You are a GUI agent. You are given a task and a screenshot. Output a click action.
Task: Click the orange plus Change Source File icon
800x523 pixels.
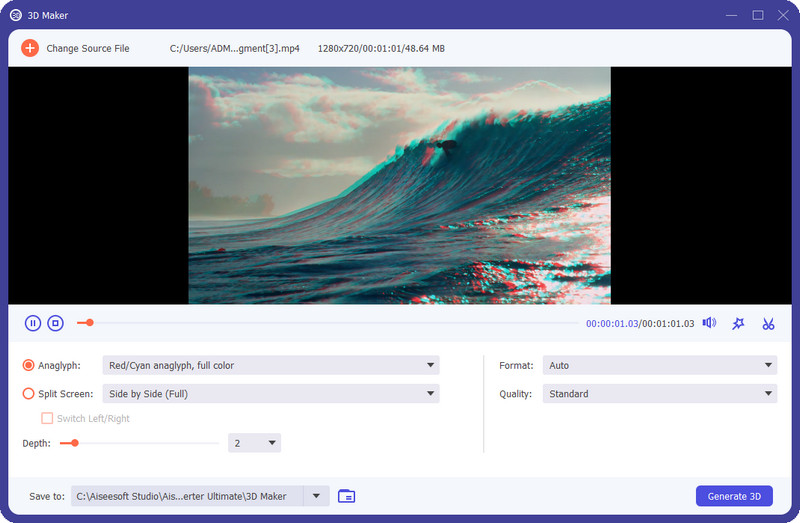coord(30,48)
